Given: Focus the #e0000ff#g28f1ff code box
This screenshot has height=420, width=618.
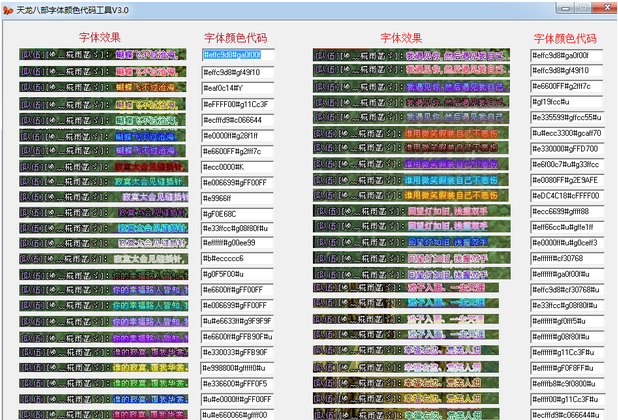Looking at the screenshot, I should click(x=238, y=135).
